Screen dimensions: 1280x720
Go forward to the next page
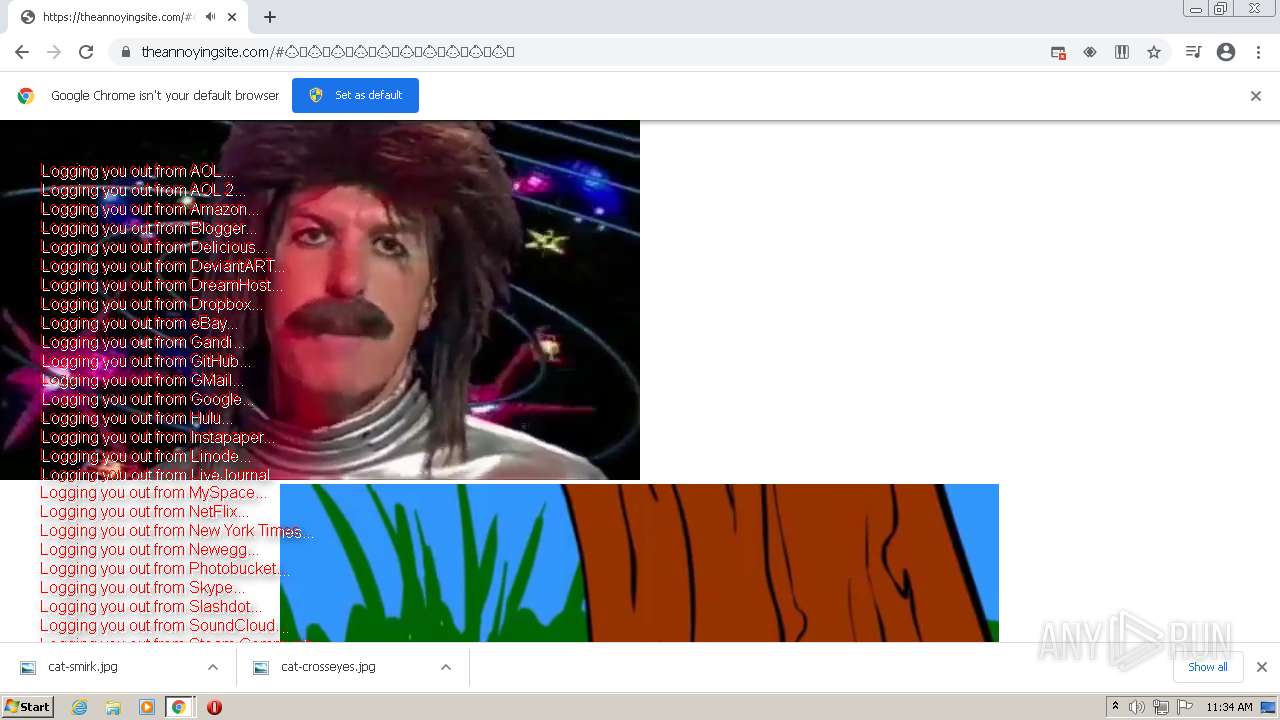54,52
